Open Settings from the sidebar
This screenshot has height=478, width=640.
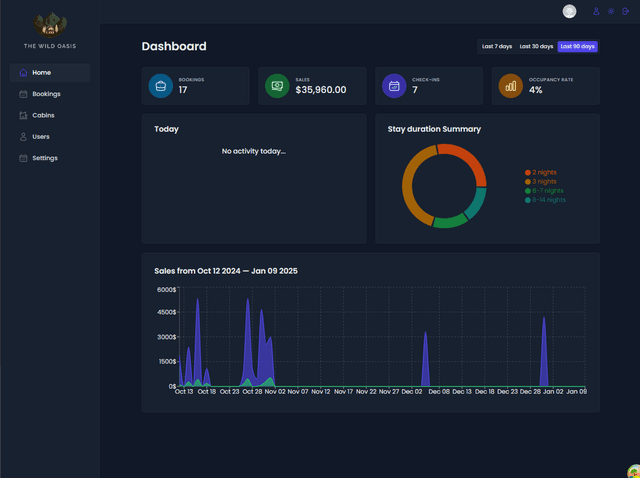44,158
